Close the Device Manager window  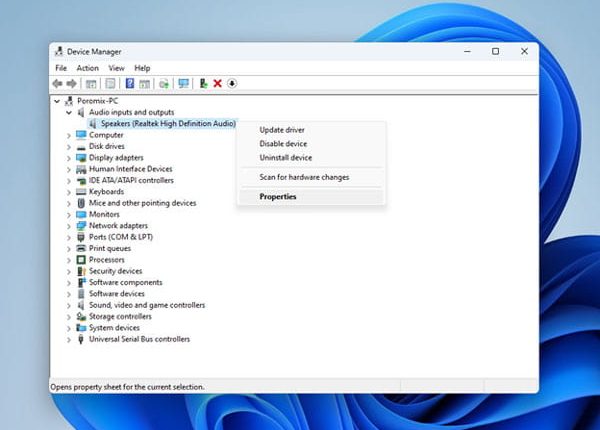(524, 51)
